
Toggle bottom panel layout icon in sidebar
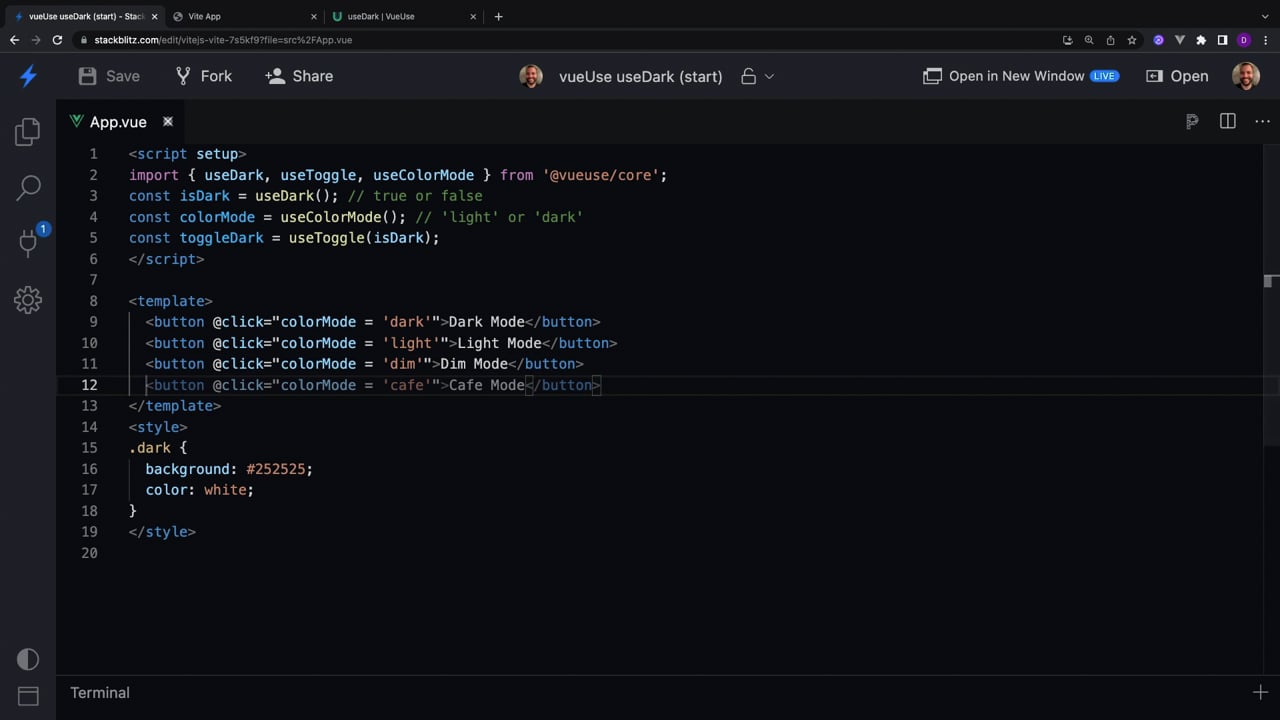[28, 696]
